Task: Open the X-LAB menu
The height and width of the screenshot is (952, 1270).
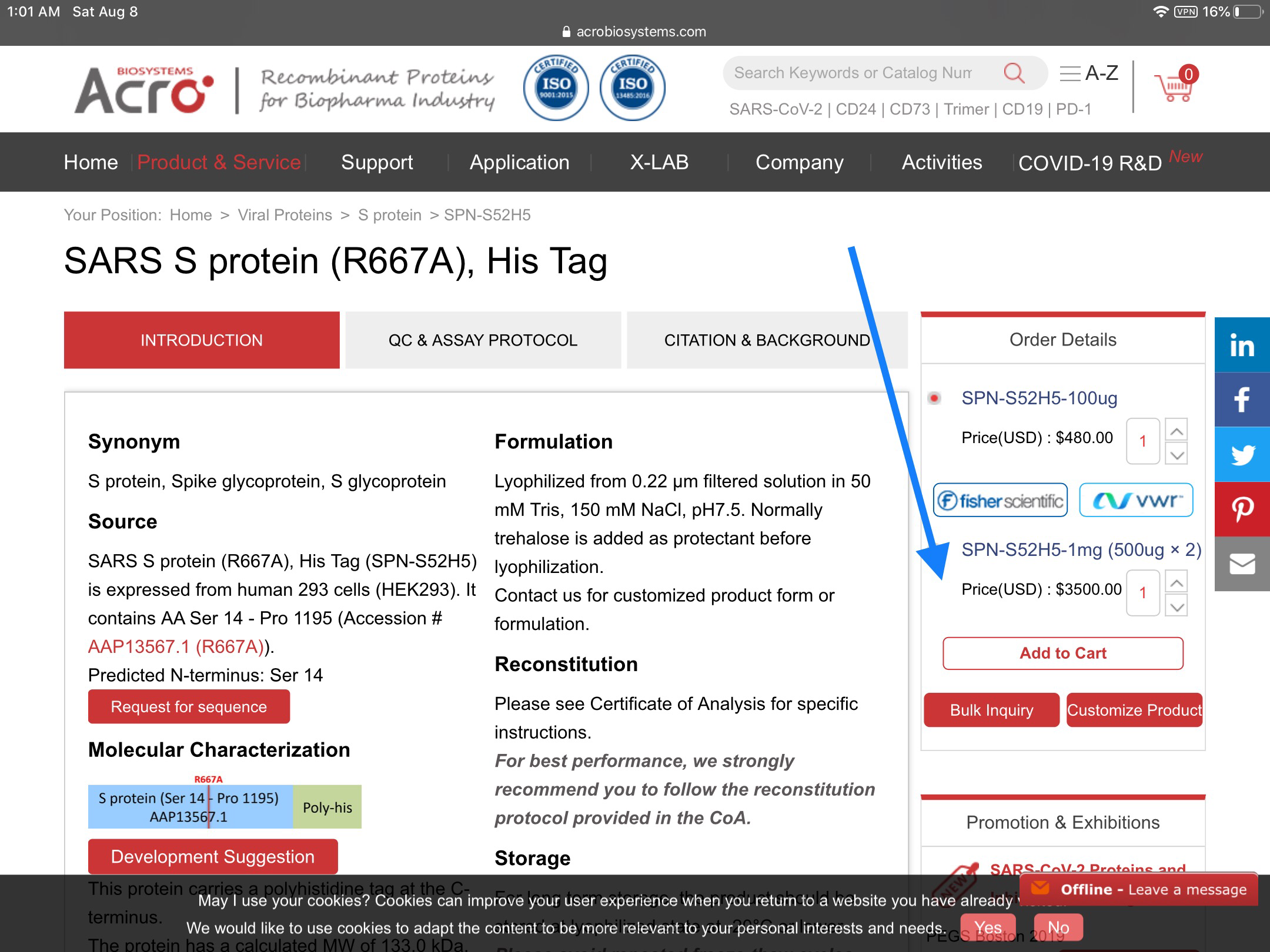Action: (x=659, y=162)
